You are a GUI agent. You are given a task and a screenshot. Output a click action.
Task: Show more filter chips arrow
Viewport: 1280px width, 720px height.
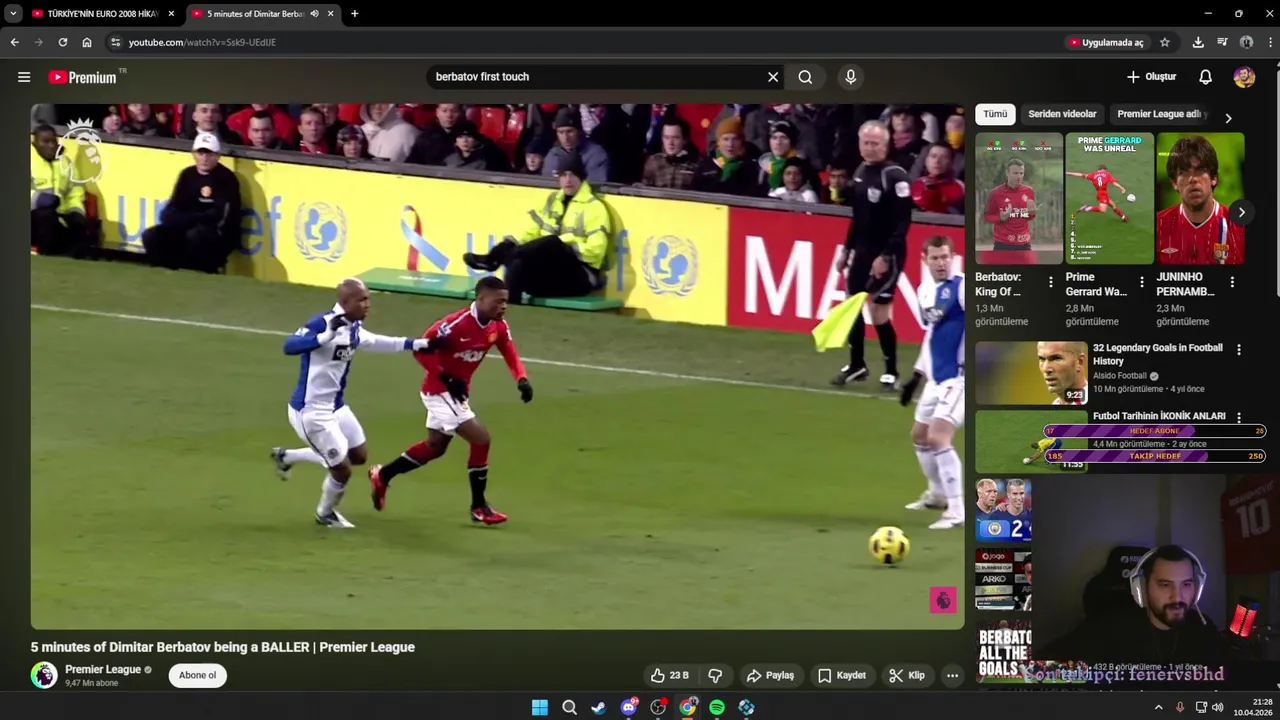pos(1228,117)
